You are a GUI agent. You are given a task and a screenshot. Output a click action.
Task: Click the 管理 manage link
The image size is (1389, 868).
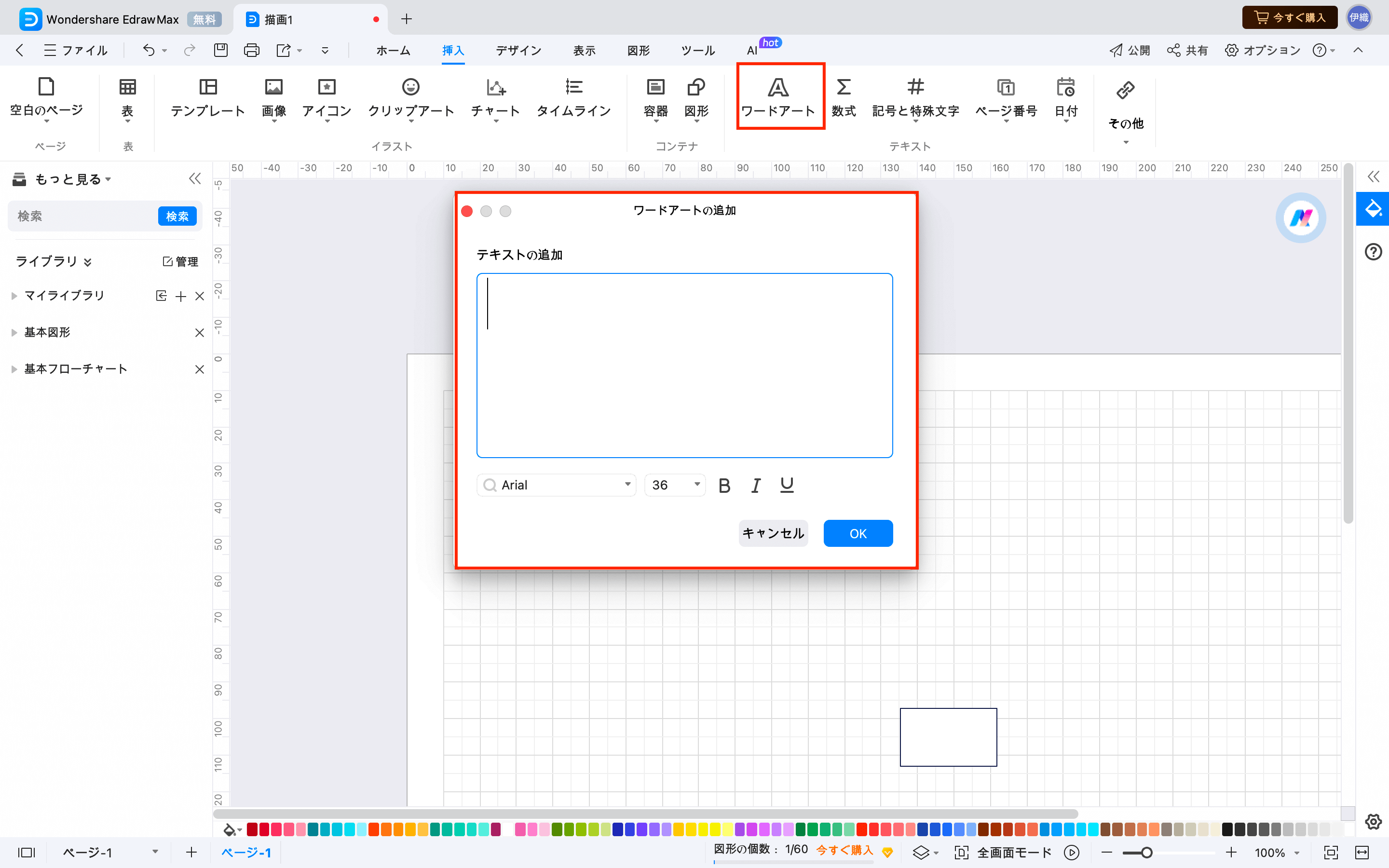[181, 262]
